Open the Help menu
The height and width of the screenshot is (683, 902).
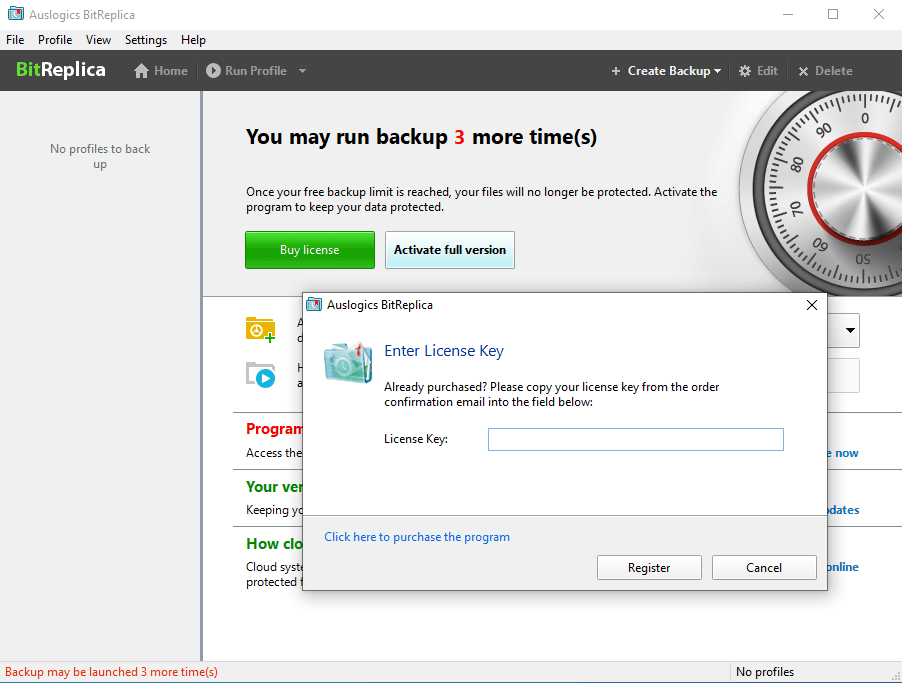click(193, 40)
